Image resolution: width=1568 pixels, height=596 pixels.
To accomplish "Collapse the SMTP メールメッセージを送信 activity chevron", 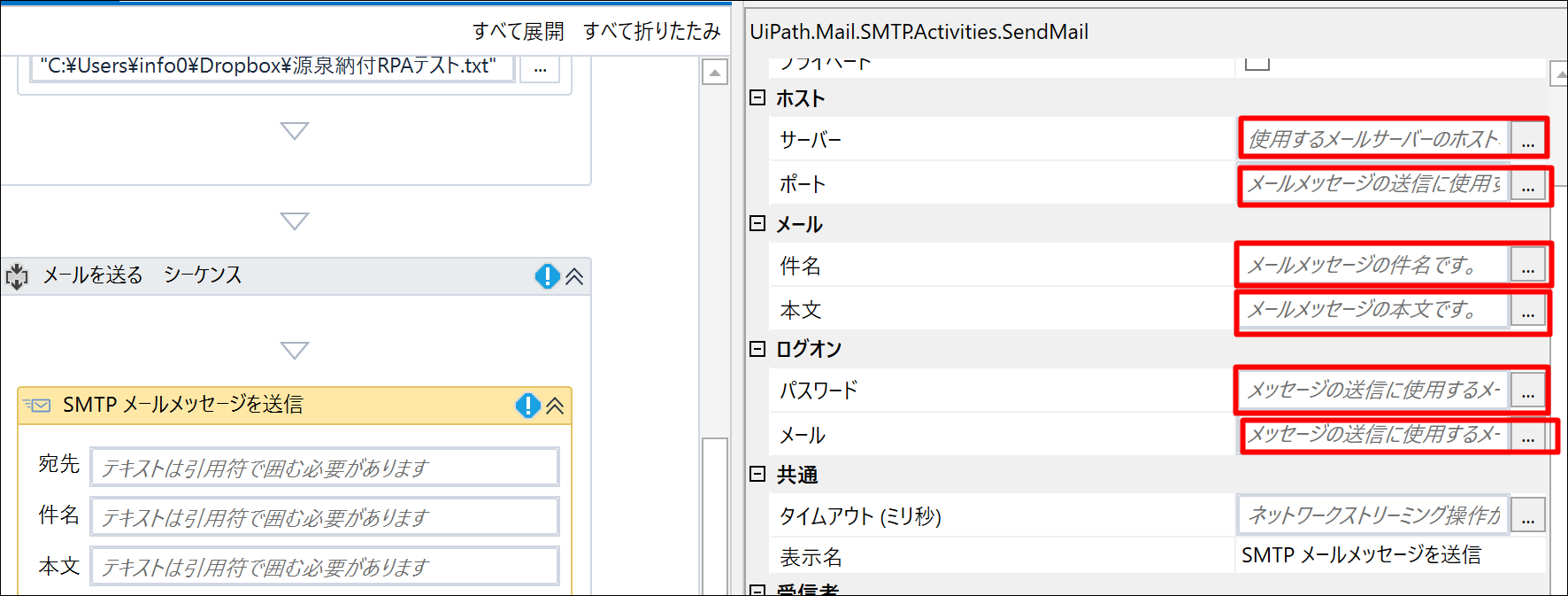I will tap(555, 406).
